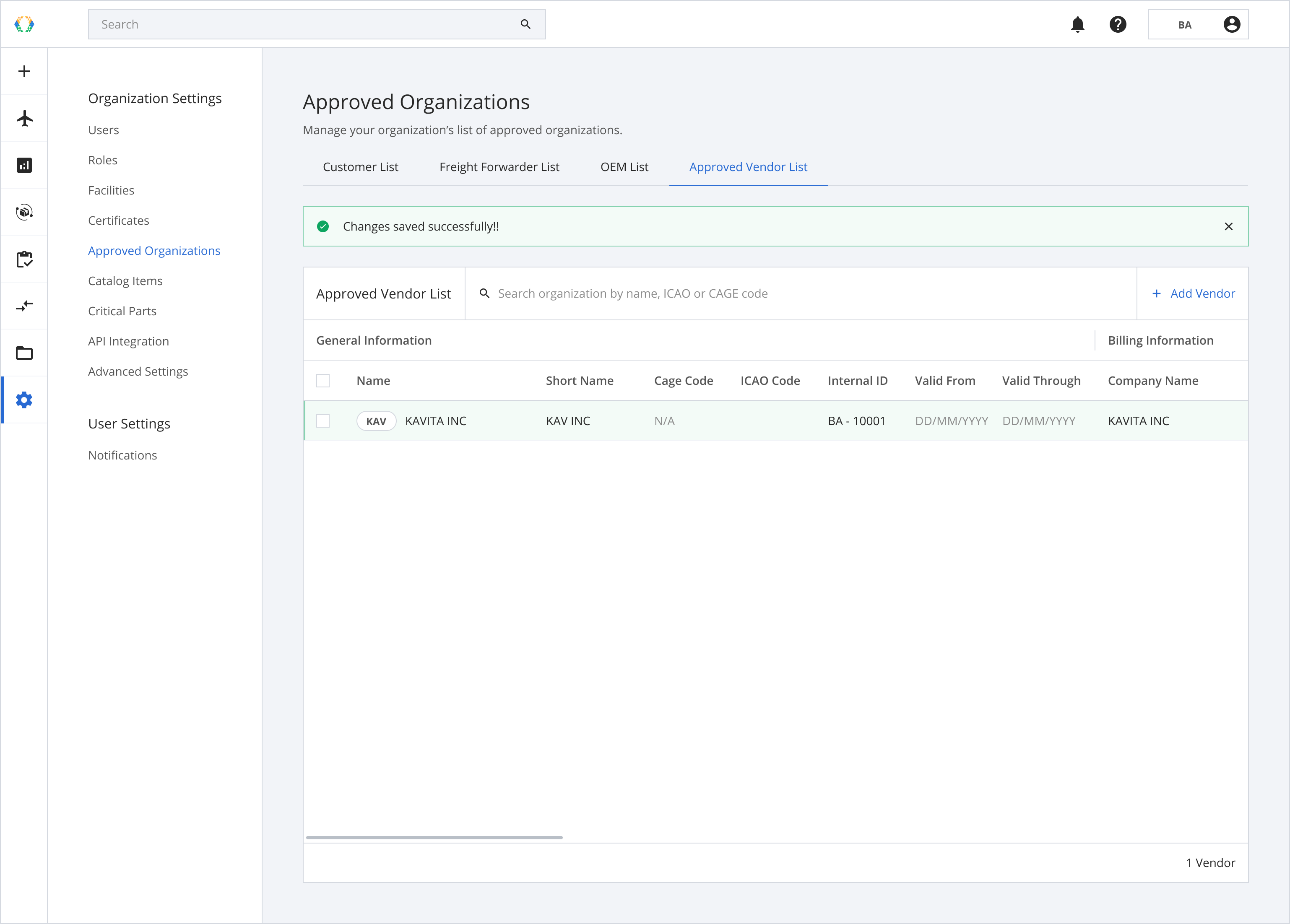Click the 1 Vendor count label

1210,863
